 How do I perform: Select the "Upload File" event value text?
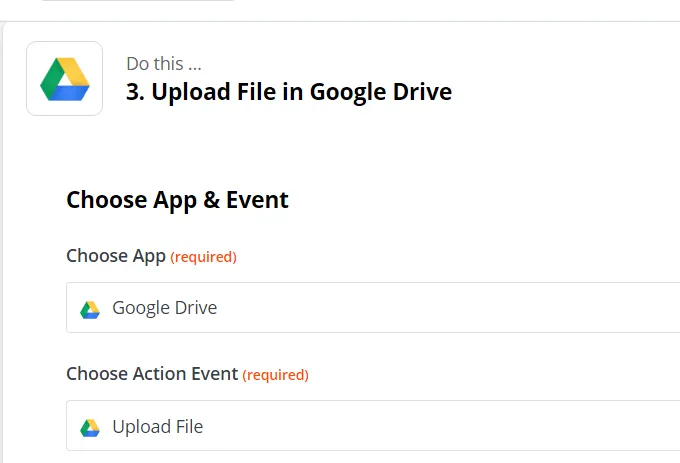pos(157,427)
